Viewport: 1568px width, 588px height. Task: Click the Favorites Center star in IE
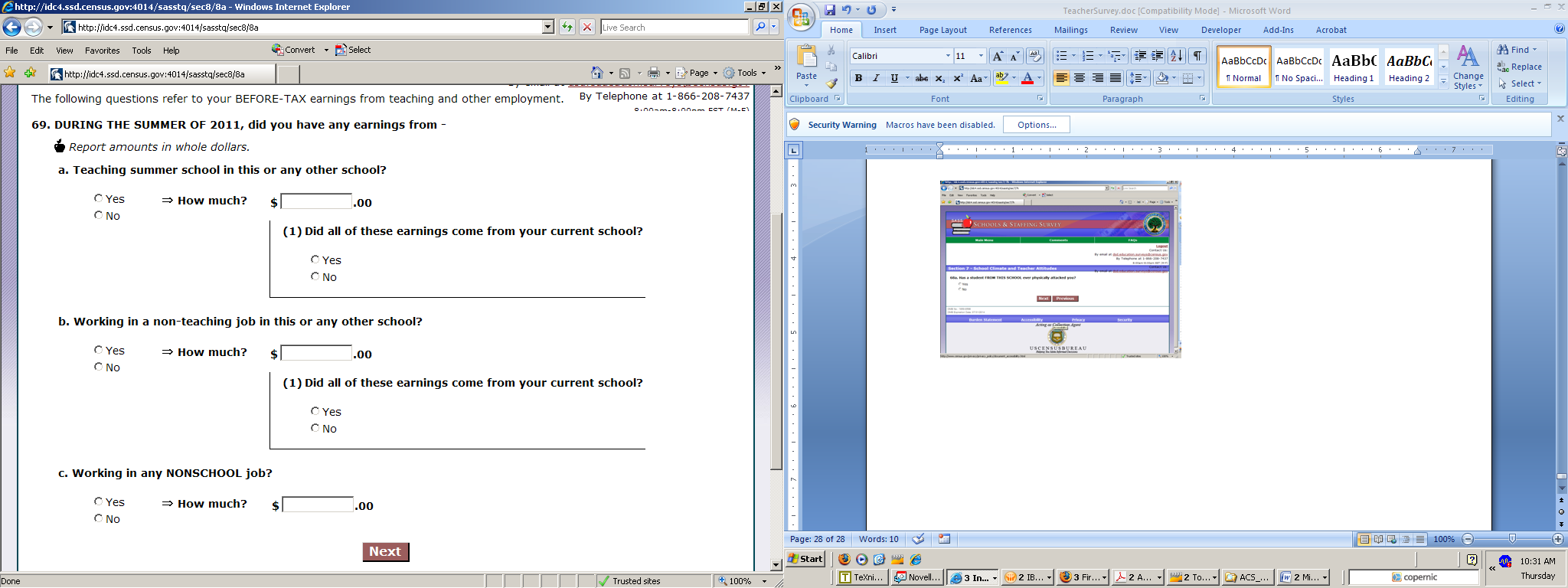click(10, 73)
